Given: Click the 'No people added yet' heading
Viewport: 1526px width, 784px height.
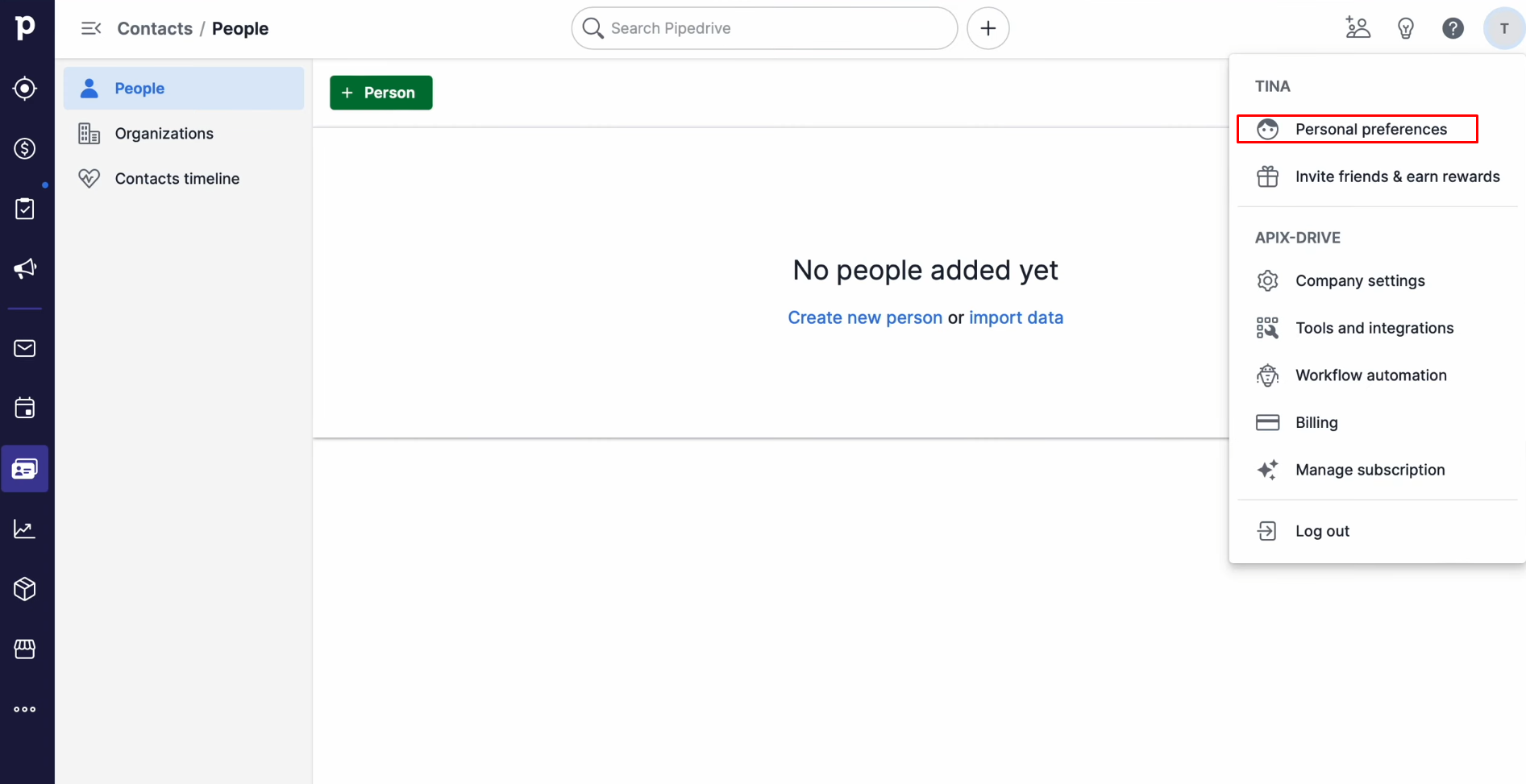Looking at the screenshot, I should [x=925, y=270].
